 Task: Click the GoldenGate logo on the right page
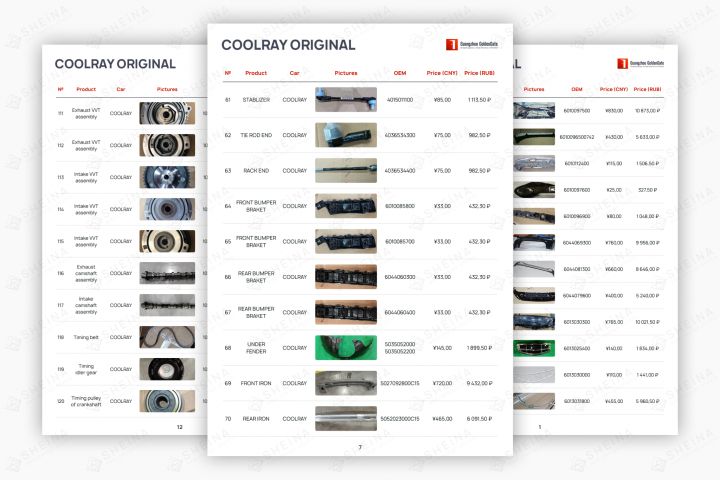[x=641, y=63]
